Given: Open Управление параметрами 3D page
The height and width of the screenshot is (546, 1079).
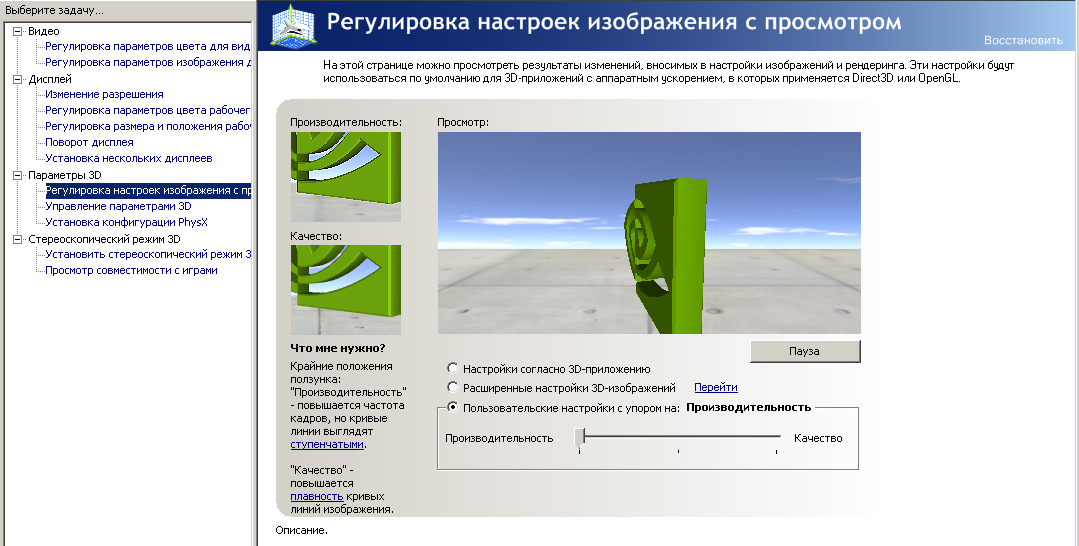Looking at the screenshot, I should click(118, 206).
